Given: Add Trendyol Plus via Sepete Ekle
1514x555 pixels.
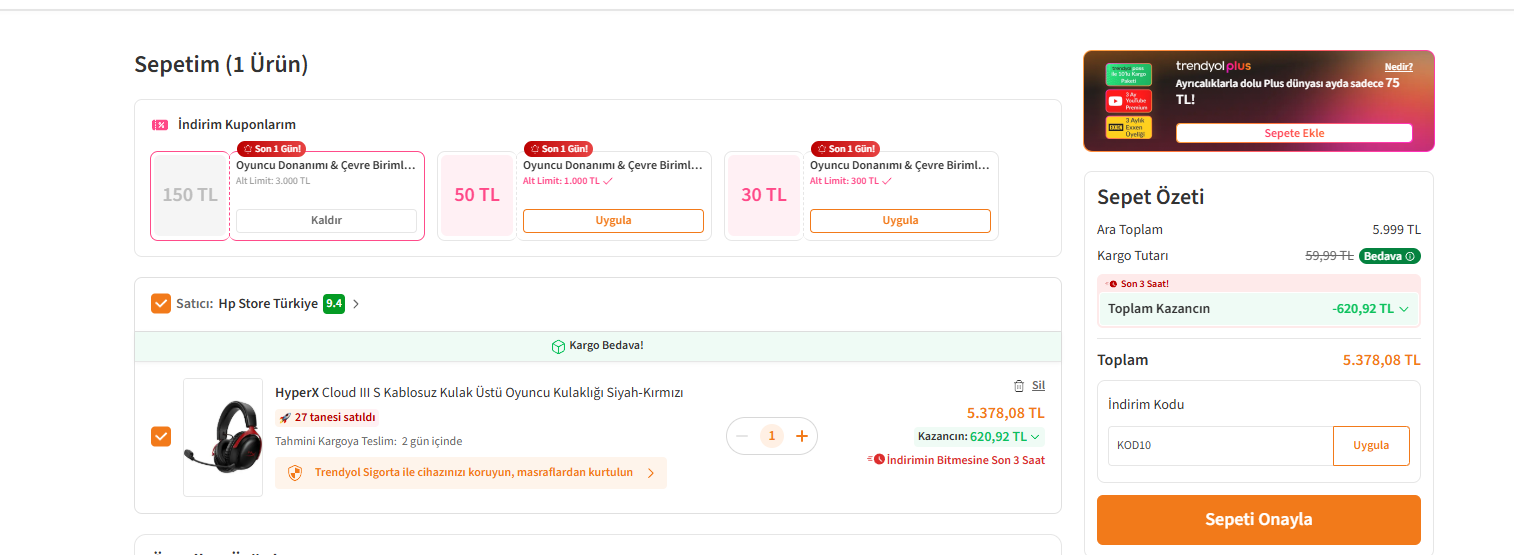Looking at the screenshot, I should point(1294,133).
